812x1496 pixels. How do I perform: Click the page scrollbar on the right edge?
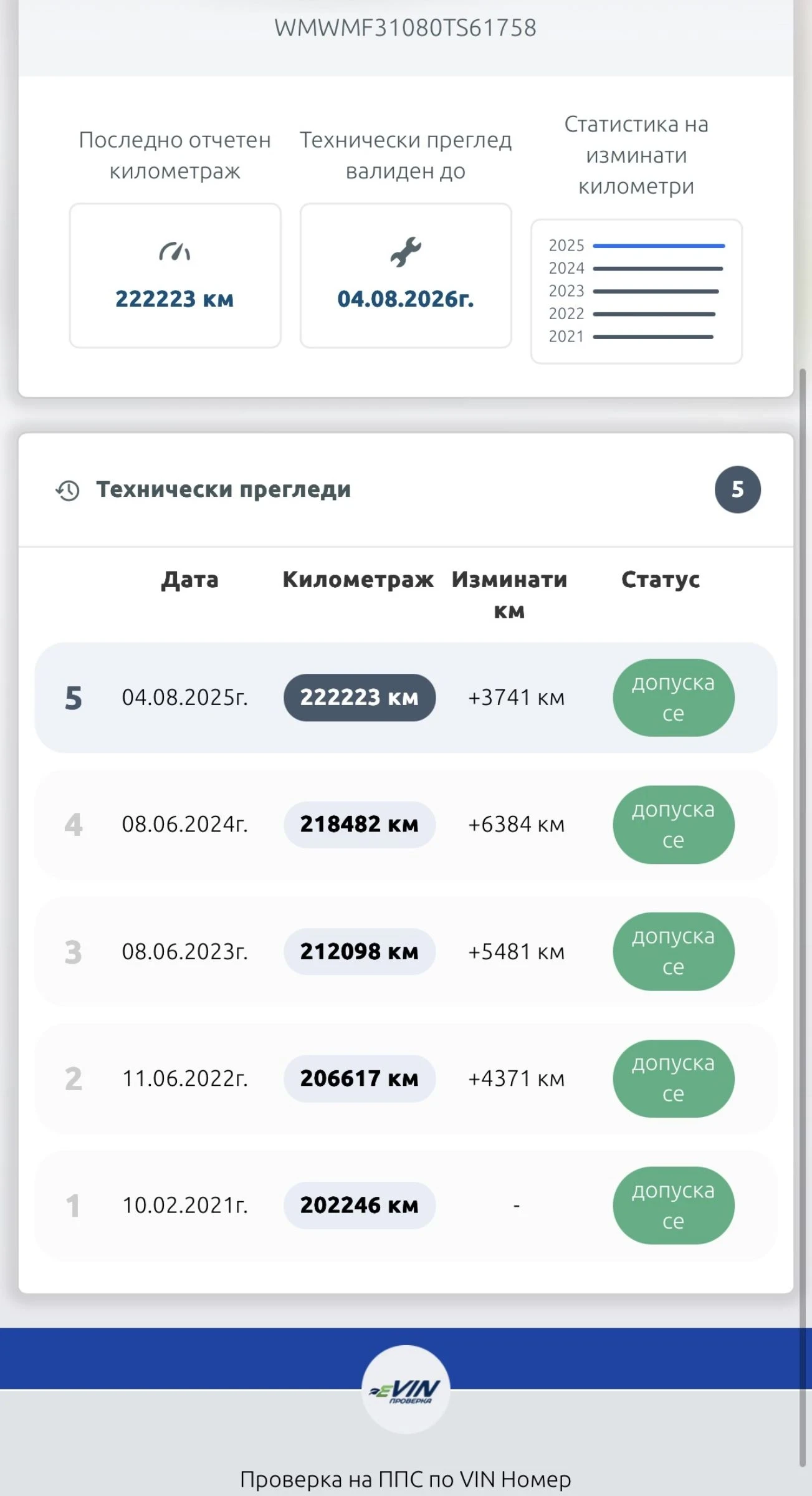click(x=803, y=873)
